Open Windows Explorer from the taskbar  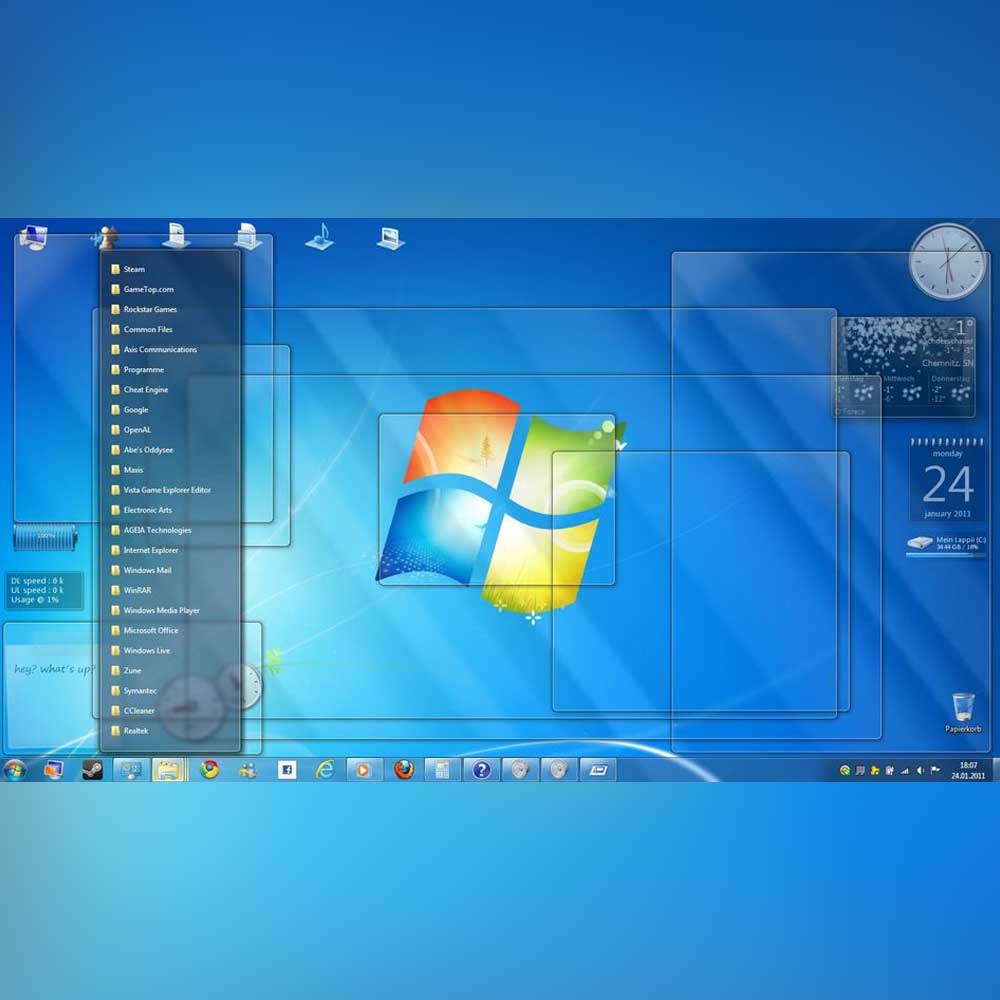coord(169,770)
